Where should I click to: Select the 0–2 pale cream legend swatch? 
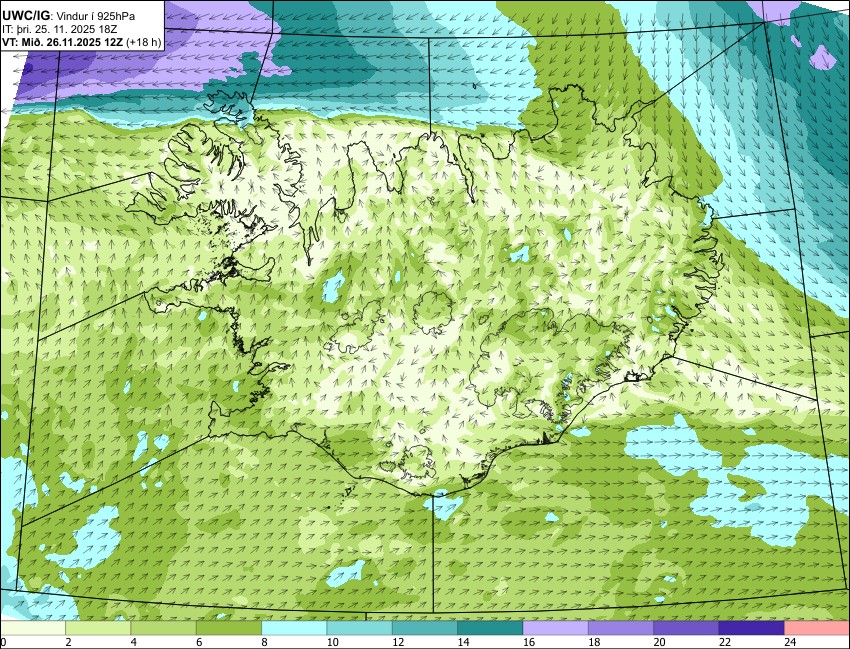point(33,628)
